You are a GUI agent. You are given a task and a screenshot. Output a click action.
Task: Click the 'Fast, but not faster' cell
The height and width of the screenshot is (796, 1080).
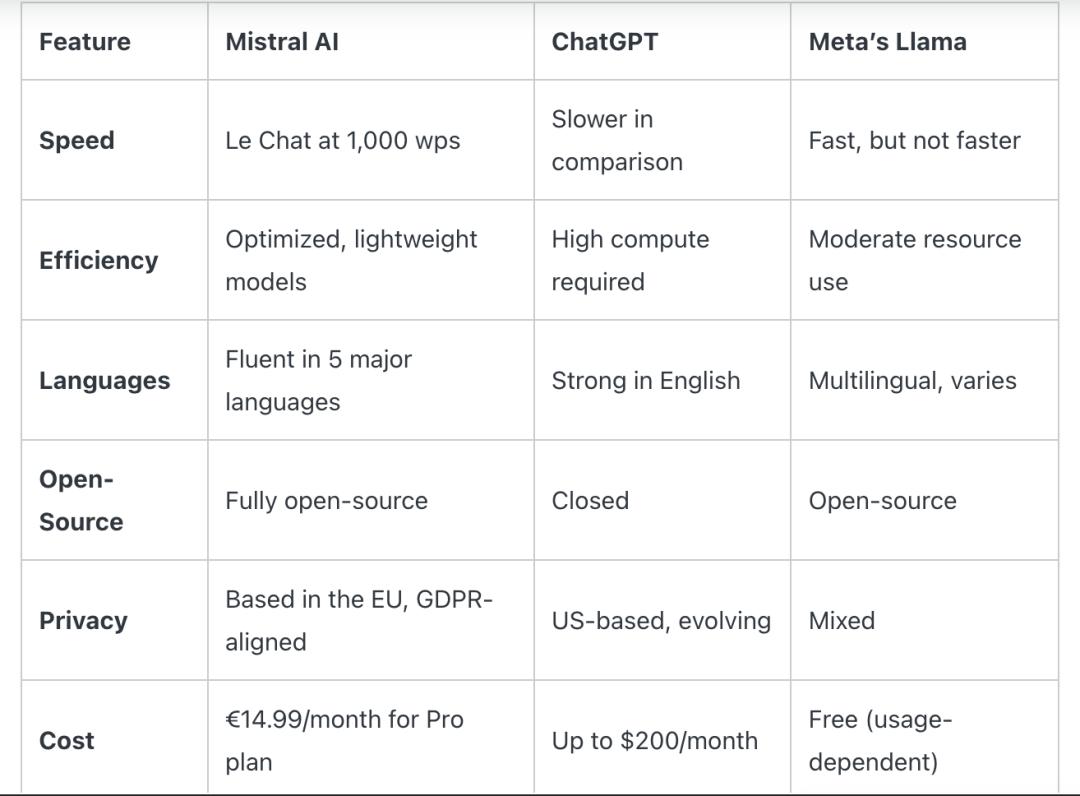(914, 141)
